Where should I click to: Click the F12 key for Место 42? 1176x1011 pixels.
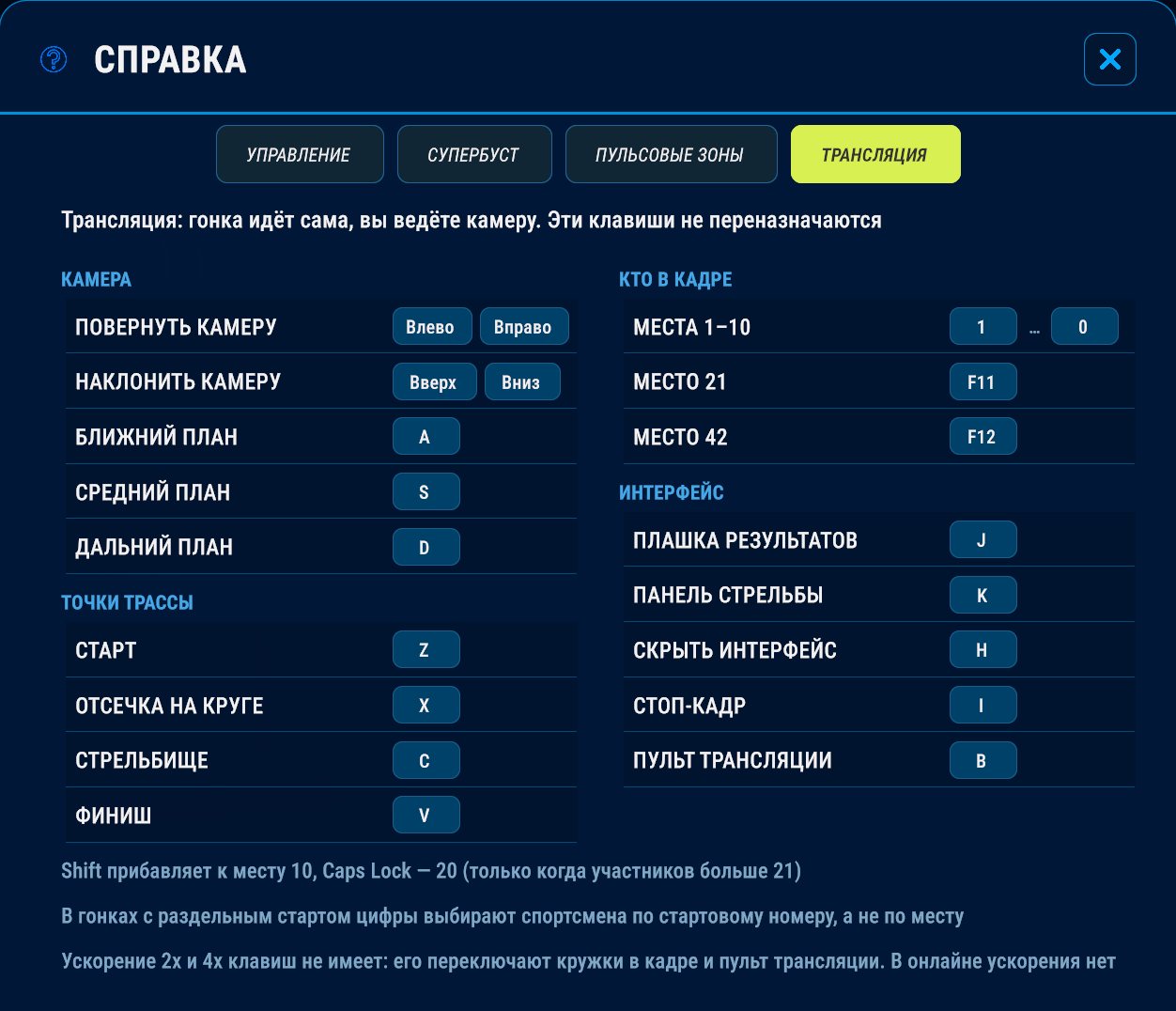pos(983,437)
